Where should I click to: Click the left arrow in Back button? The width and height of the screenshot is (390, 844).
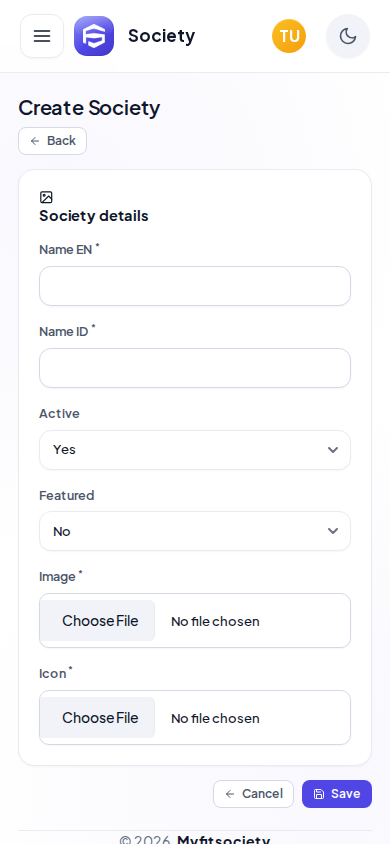(x=35, y=141)
